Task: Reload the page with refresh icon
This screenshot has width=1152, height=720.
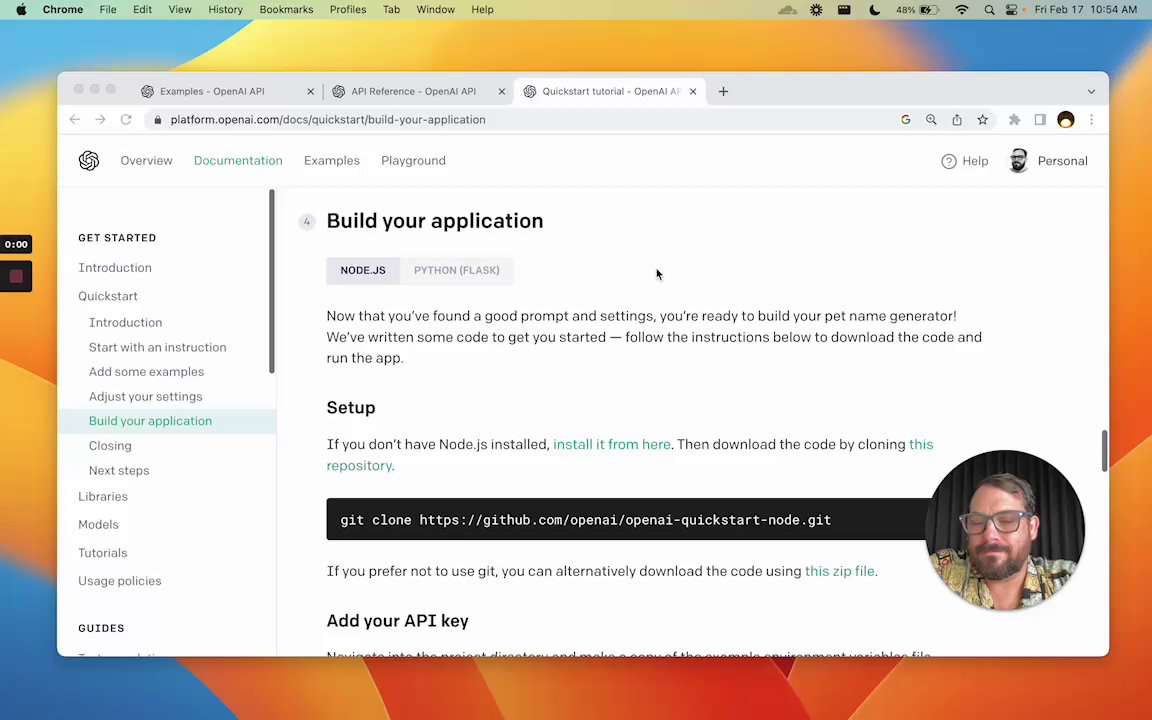Action: click(x=126, y=120)
